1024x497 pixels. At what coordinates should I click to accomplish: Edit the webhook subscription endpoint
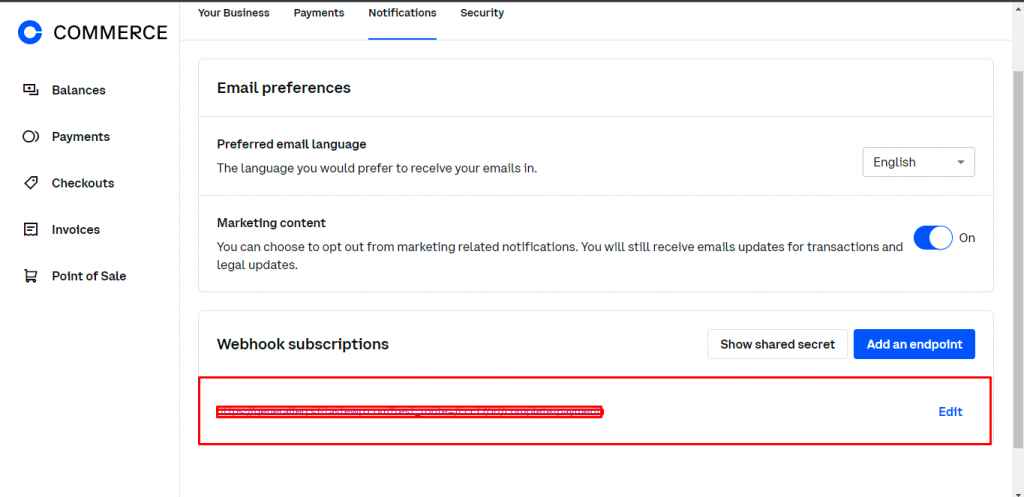pos(950,412)
